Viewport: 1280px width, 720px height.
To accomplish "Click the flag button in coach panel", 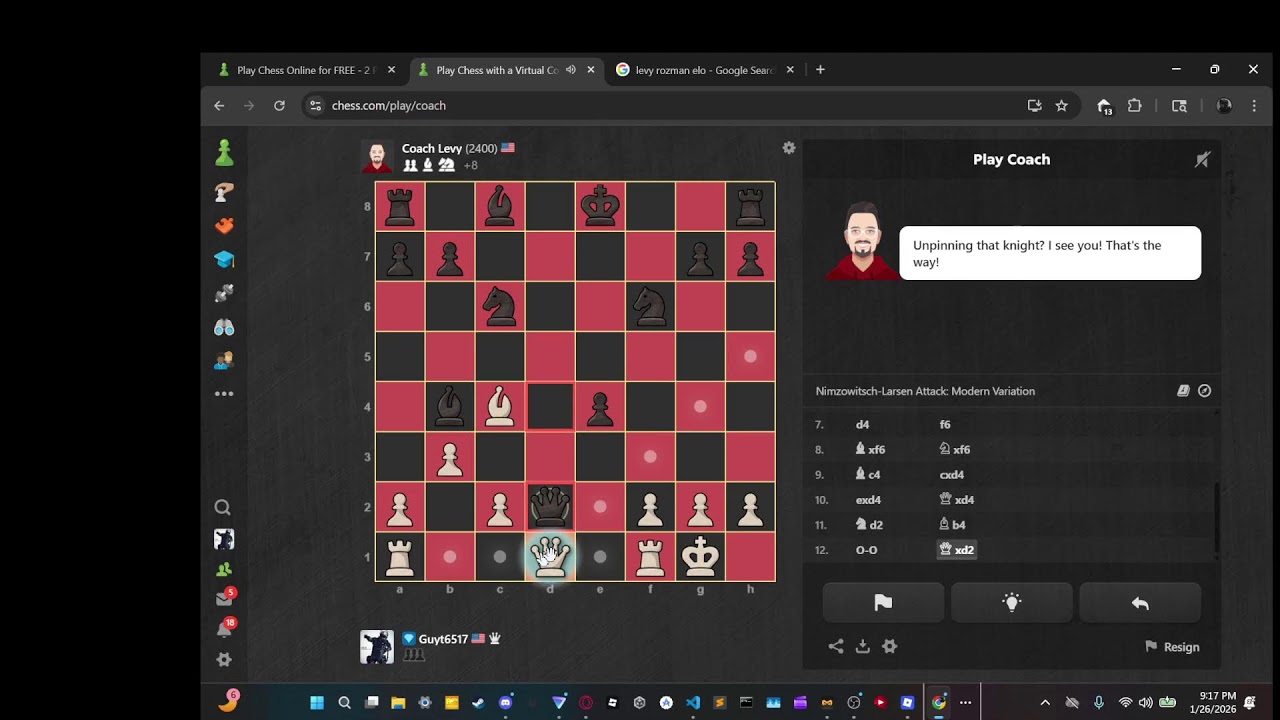I will coord(883,602).
